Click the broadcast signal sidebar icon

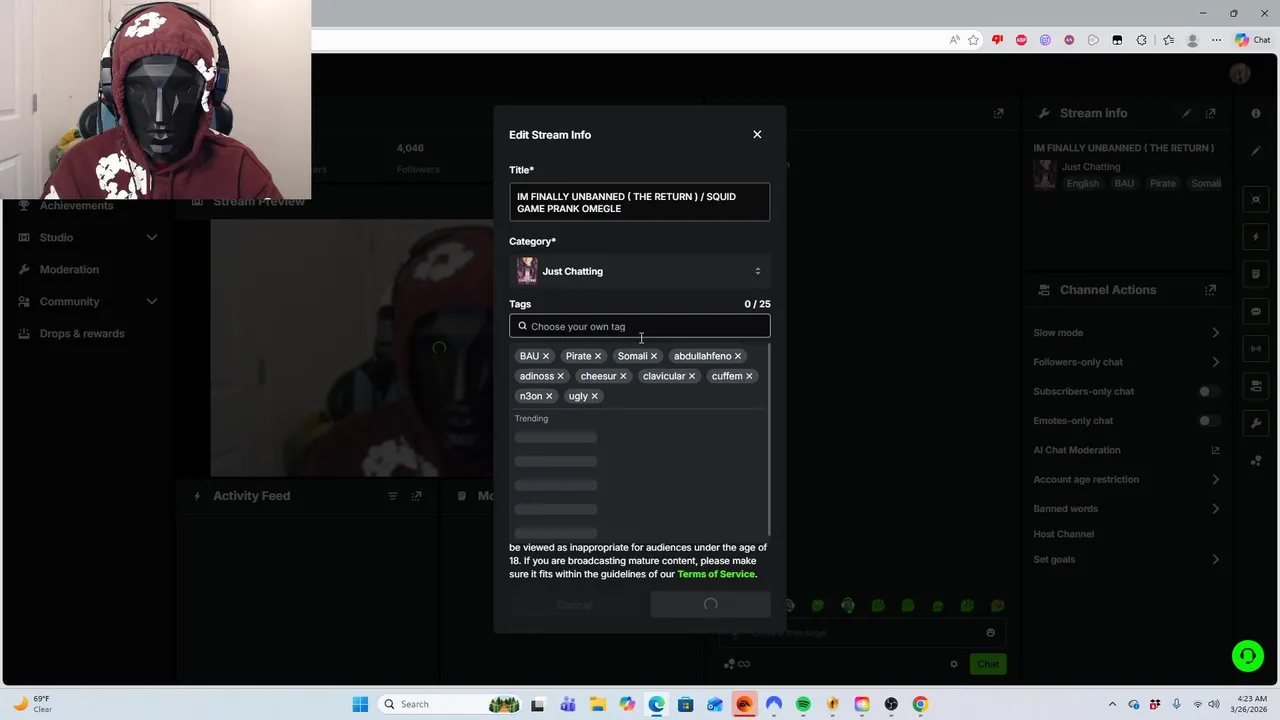click(x=1256, y=348)
